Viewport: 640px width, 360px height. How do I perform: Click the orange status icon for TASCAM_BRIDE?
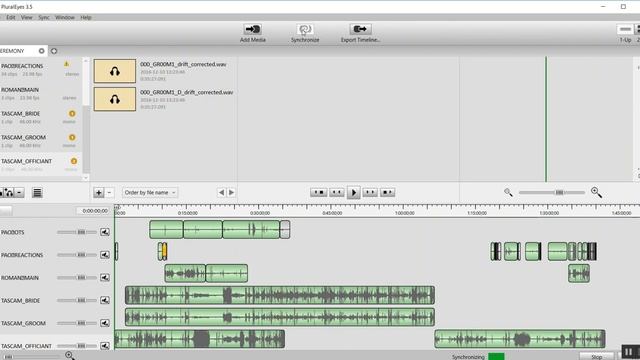click(72, 113)
